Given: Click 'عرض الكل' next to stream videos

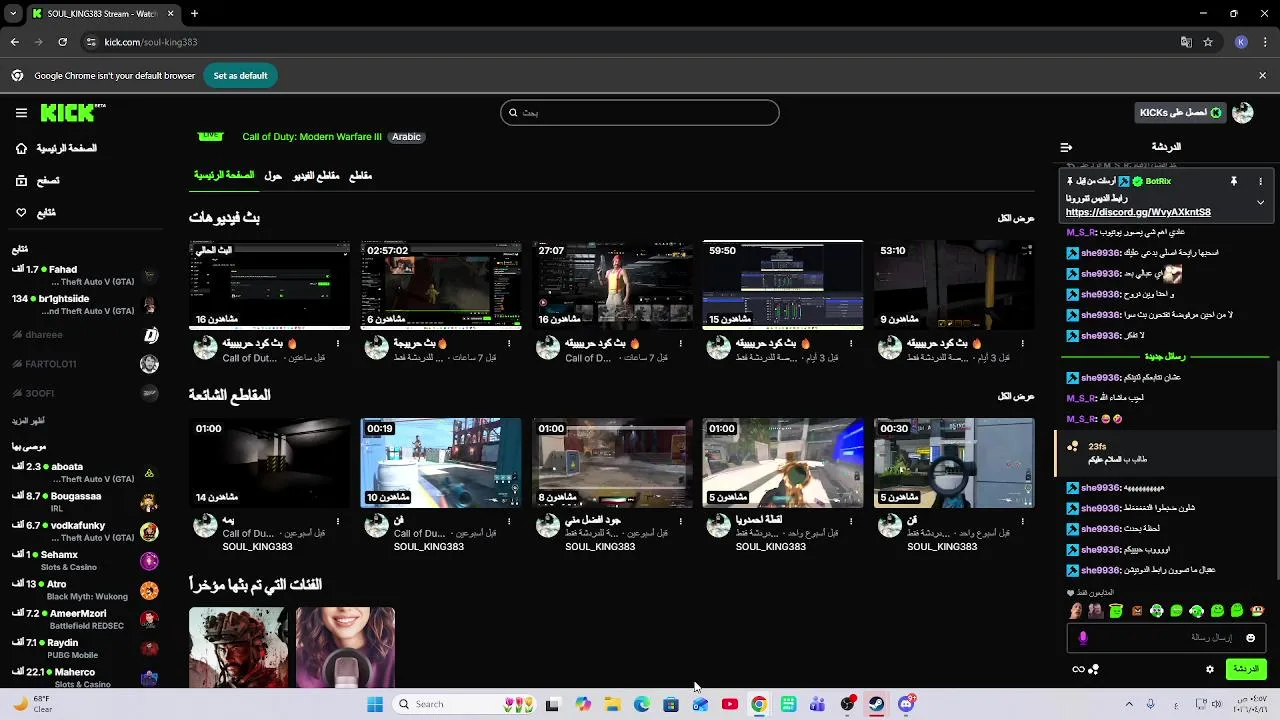Looking at the screenshot, I should pyautogui.click(x=1016, y=218).
